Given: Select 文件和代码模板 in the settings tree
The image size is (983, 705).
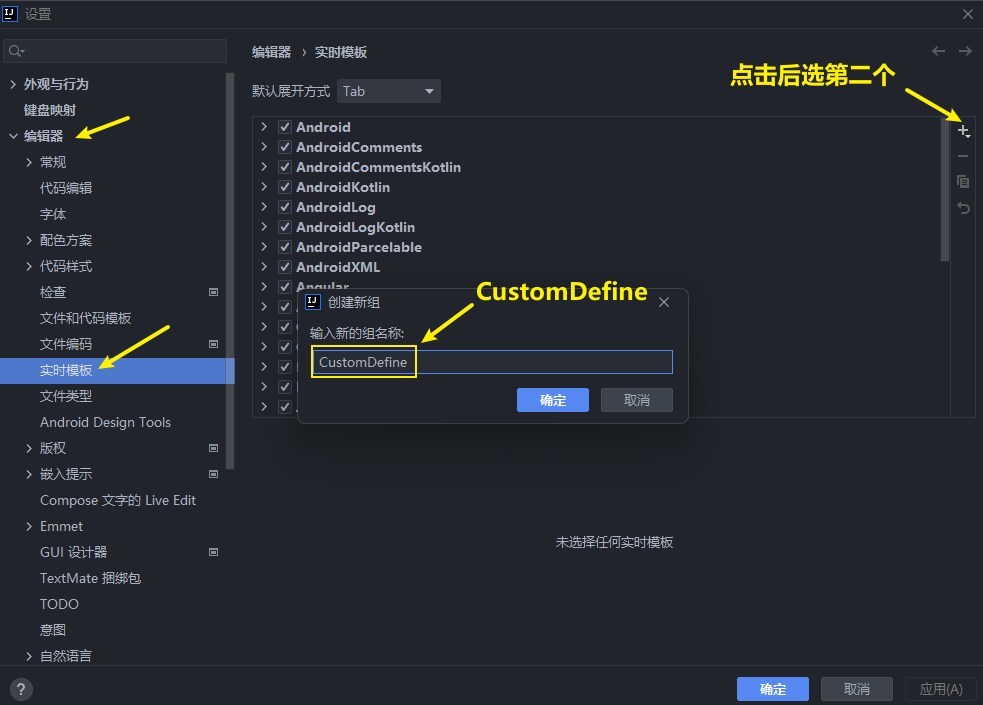Looking at the screenshot, I should tap(85, 318).
